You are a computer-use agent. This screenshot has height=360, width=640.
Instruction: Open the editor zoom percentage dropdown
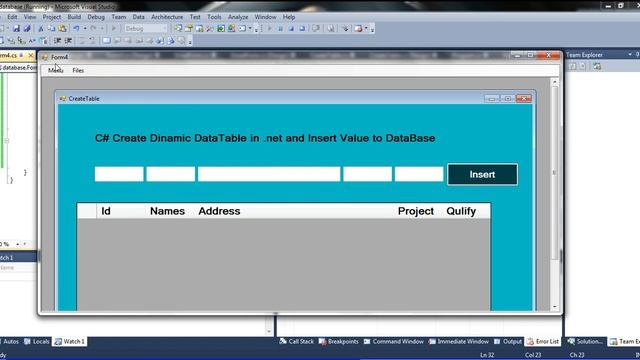18,244
